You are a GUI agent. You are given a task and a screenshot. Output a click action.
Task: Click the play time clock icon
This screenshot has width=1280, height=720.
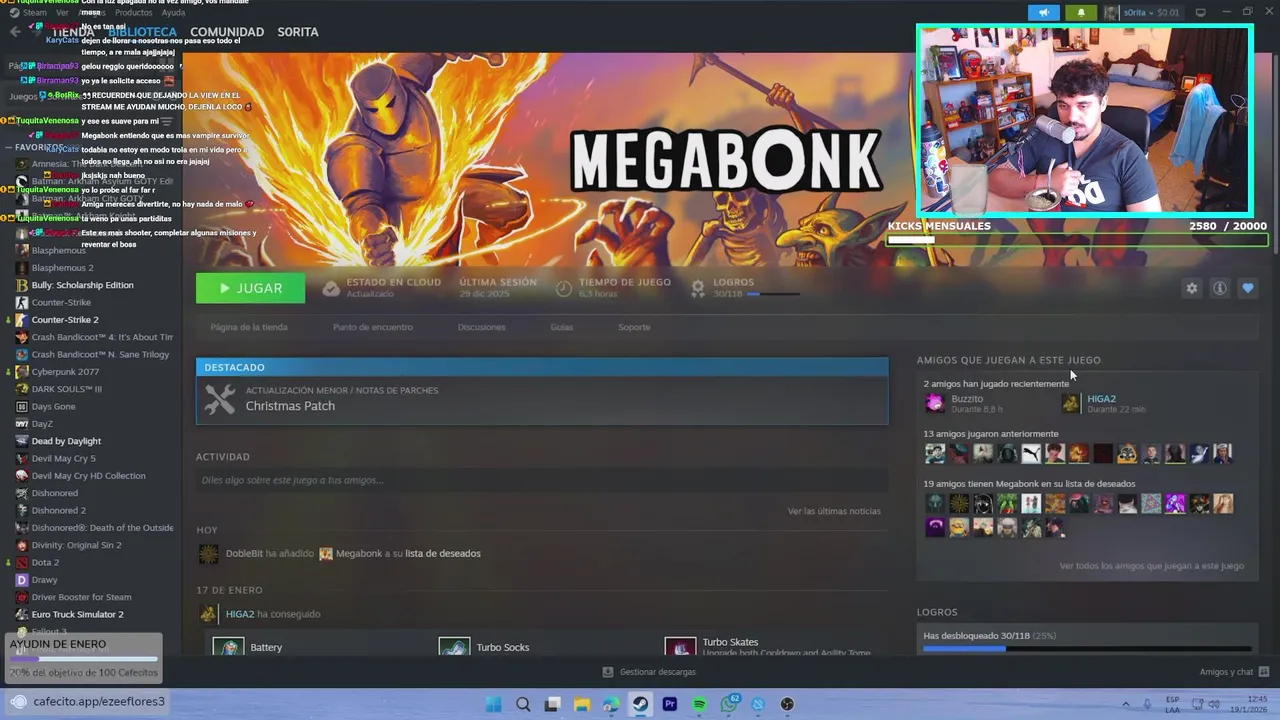click(x=563, y=288)
